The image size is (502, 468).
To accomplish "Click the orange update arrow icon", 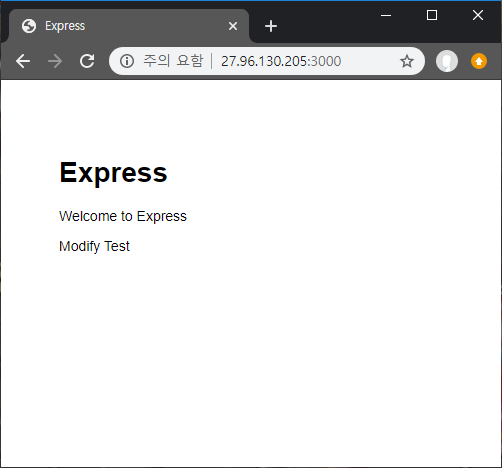I will [x=479, y=61].
